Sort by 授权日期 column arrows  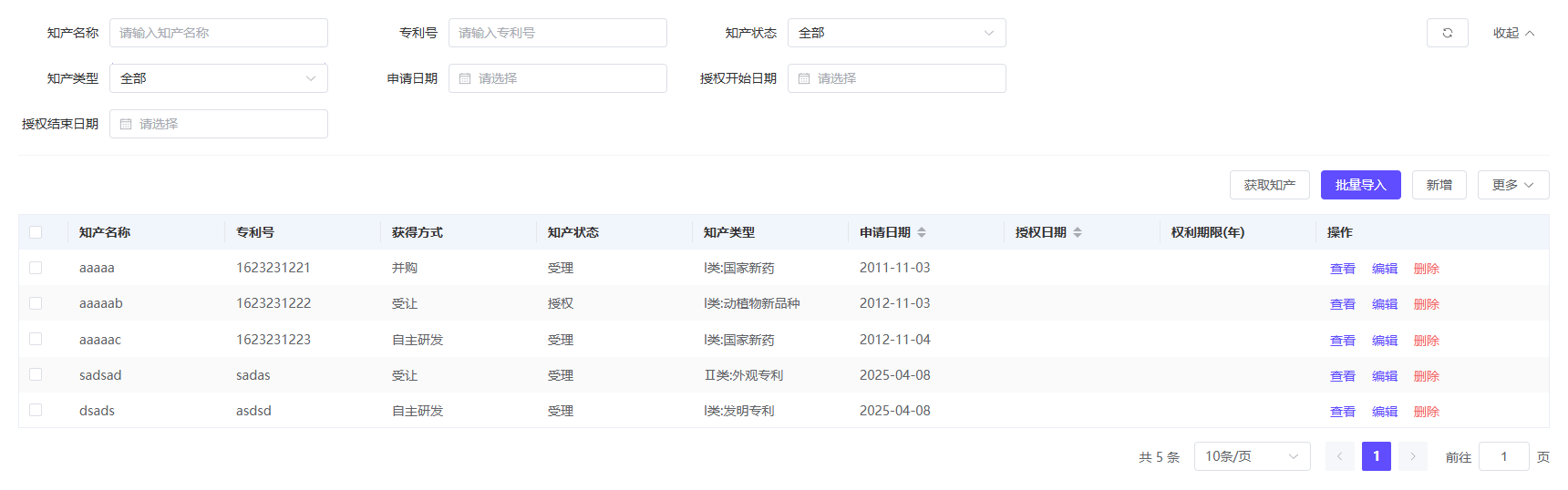[x=1078, y=232]
